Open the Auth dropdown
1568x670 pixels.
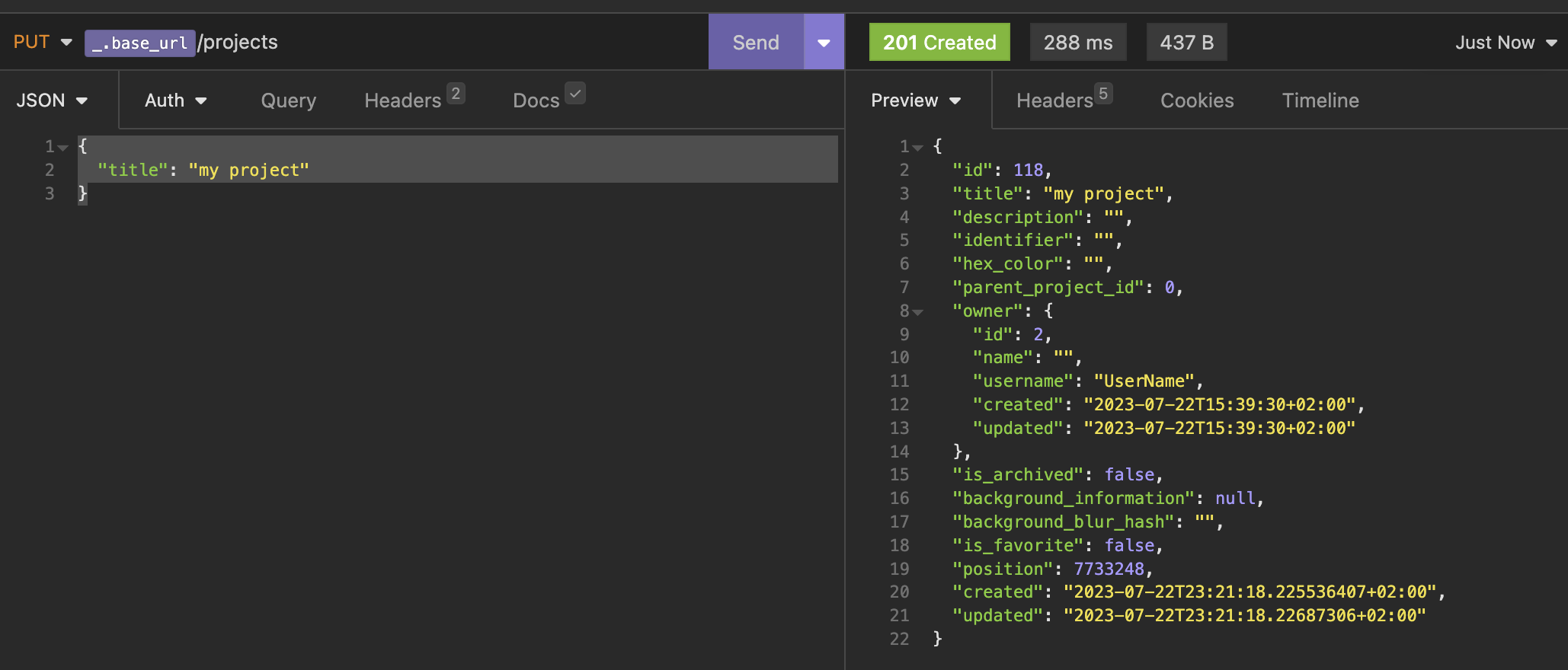(176, 100)
